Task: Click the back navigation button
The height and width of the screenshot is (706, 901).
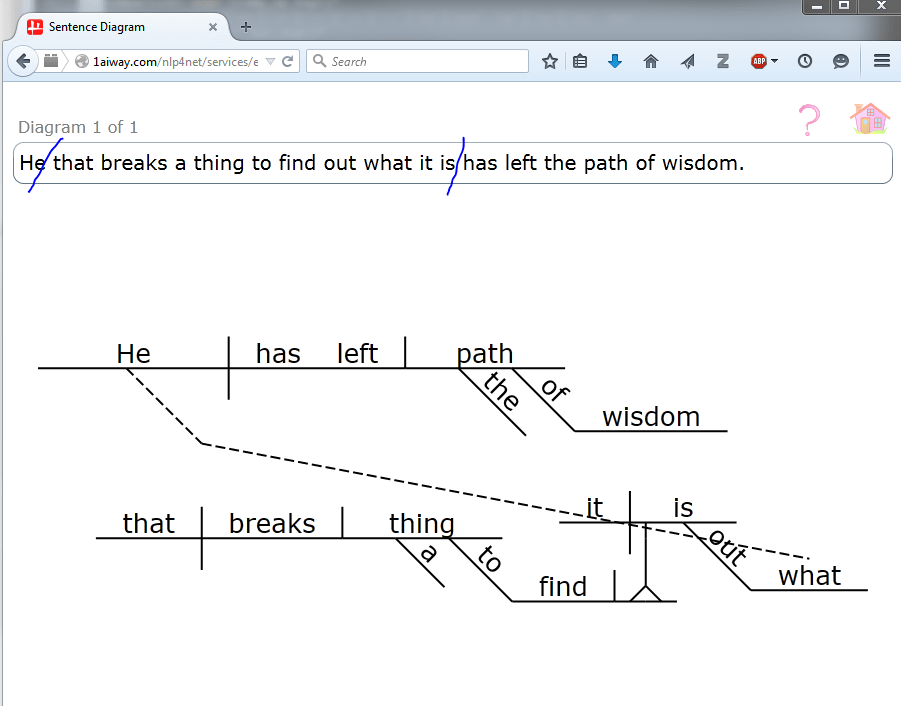Action: click(x=22, y=61)
